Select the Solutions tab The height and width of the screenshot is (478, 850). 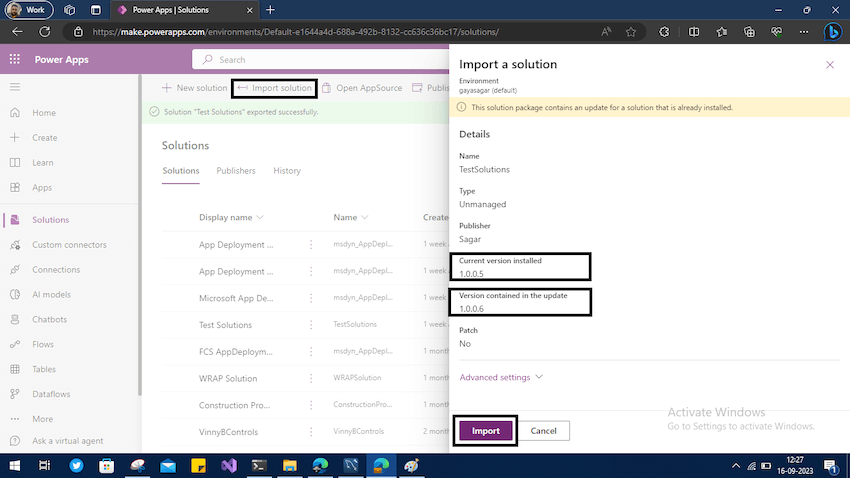click(181, 171)
